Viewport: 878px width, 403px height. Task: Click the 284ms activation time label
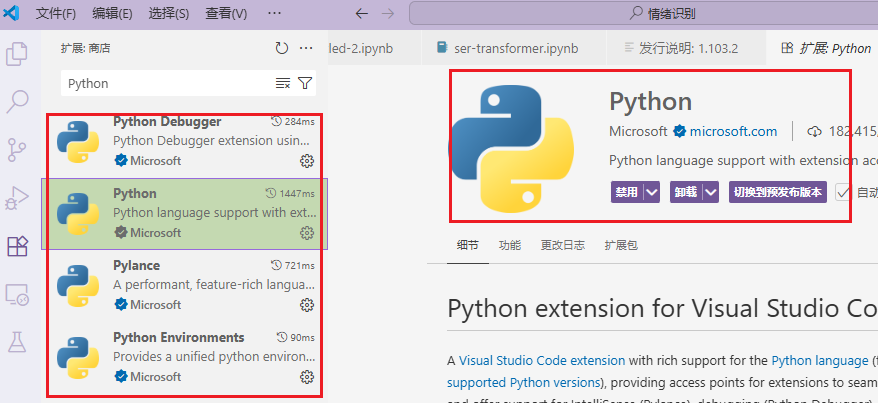(292, 121)
